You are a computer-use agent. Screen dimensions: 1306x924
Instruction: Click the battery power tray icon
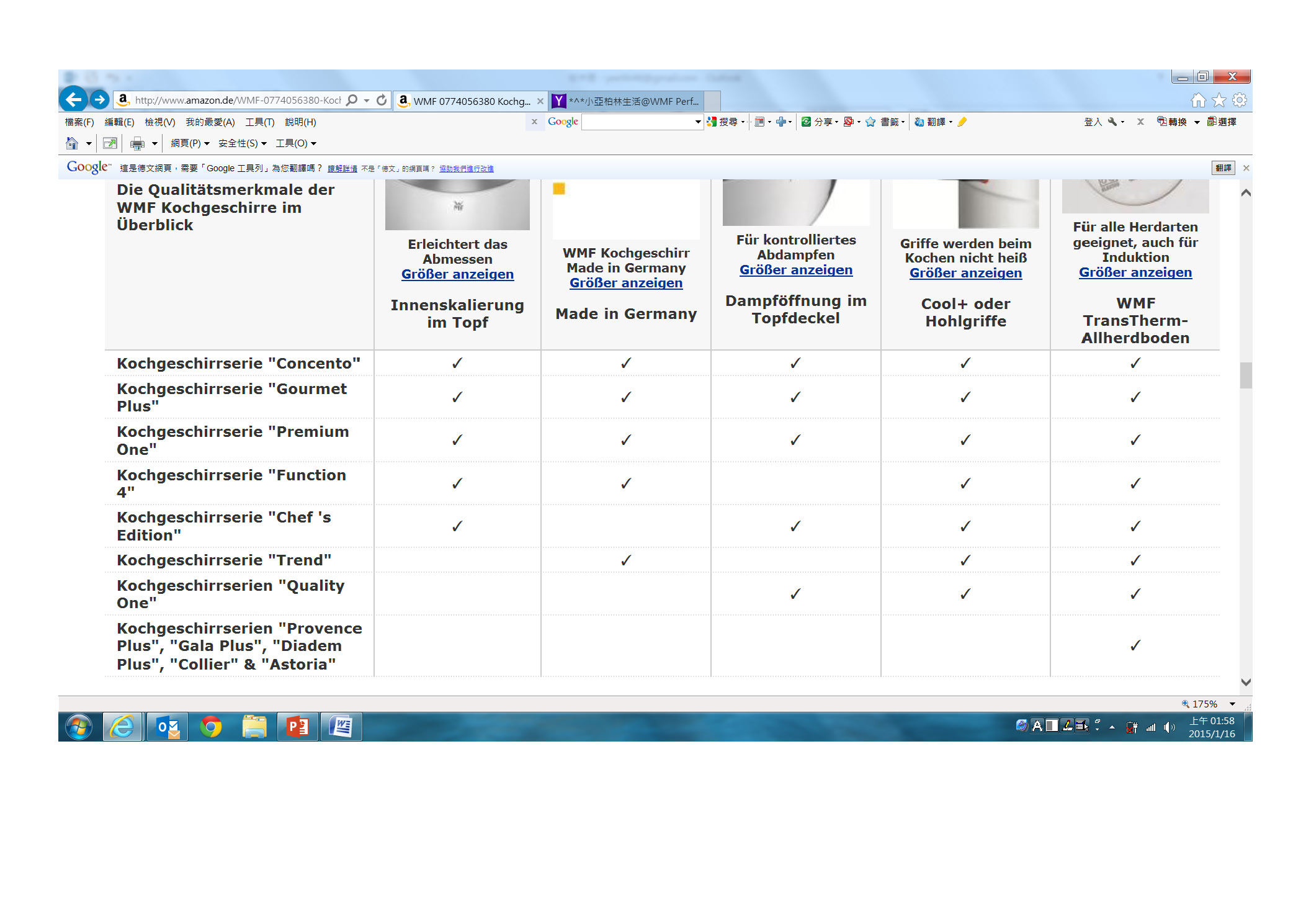point(1132,727)
